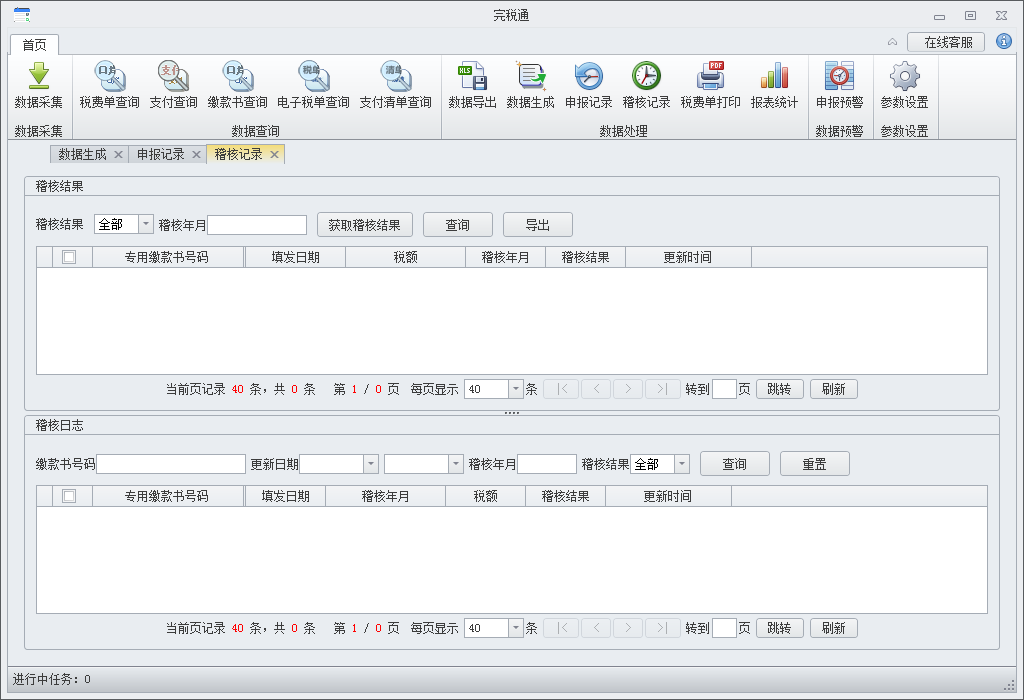1024x700 pixels.
Task: Click the application icon in title bar
Action: tap(22, 14)
